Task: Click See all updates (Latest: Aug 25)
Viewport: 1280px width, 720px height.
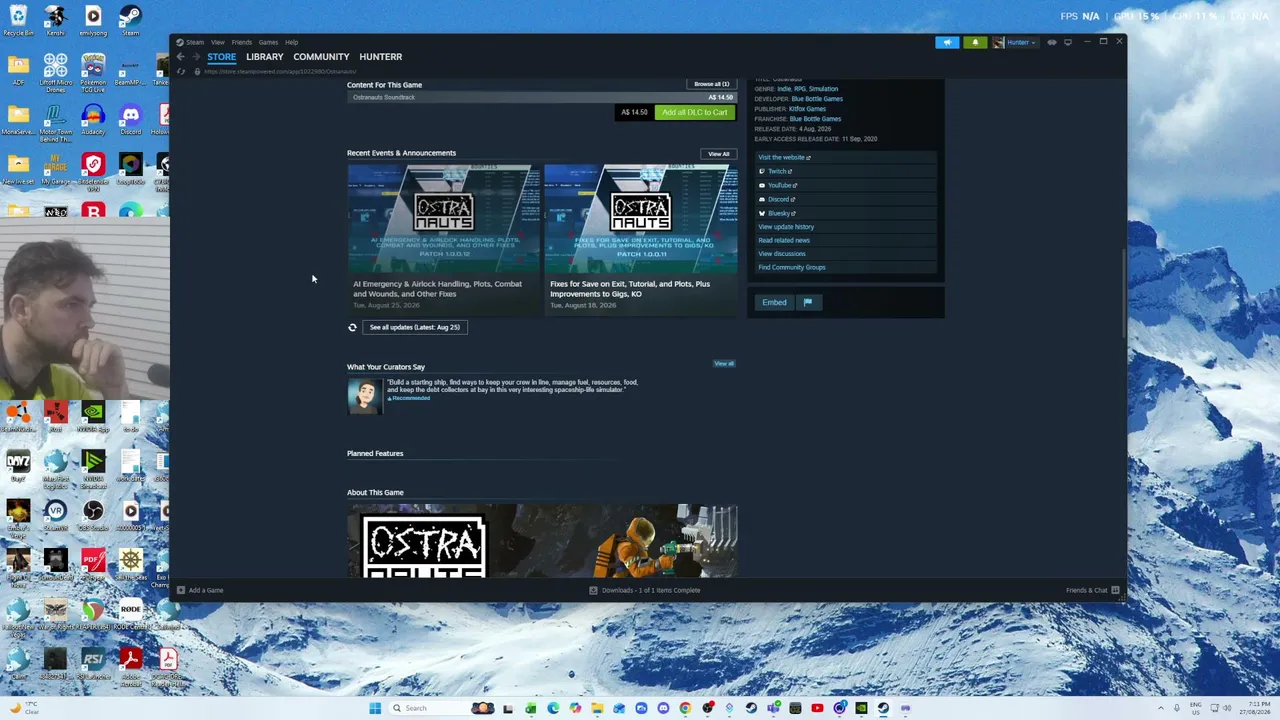Action: [x=414, y=327]
